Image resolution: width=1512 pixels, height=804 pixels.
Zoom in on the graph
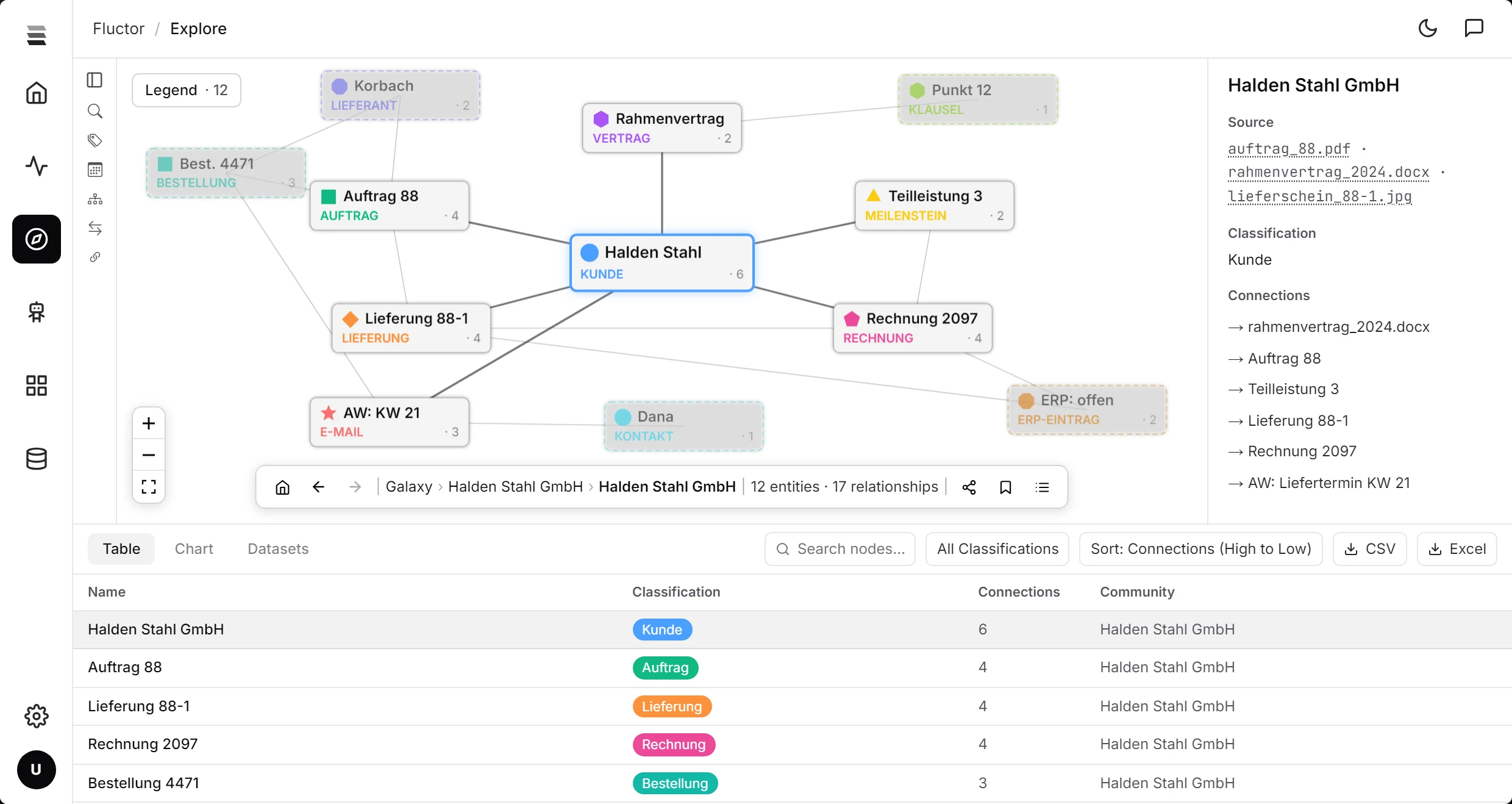coord(149,423)
